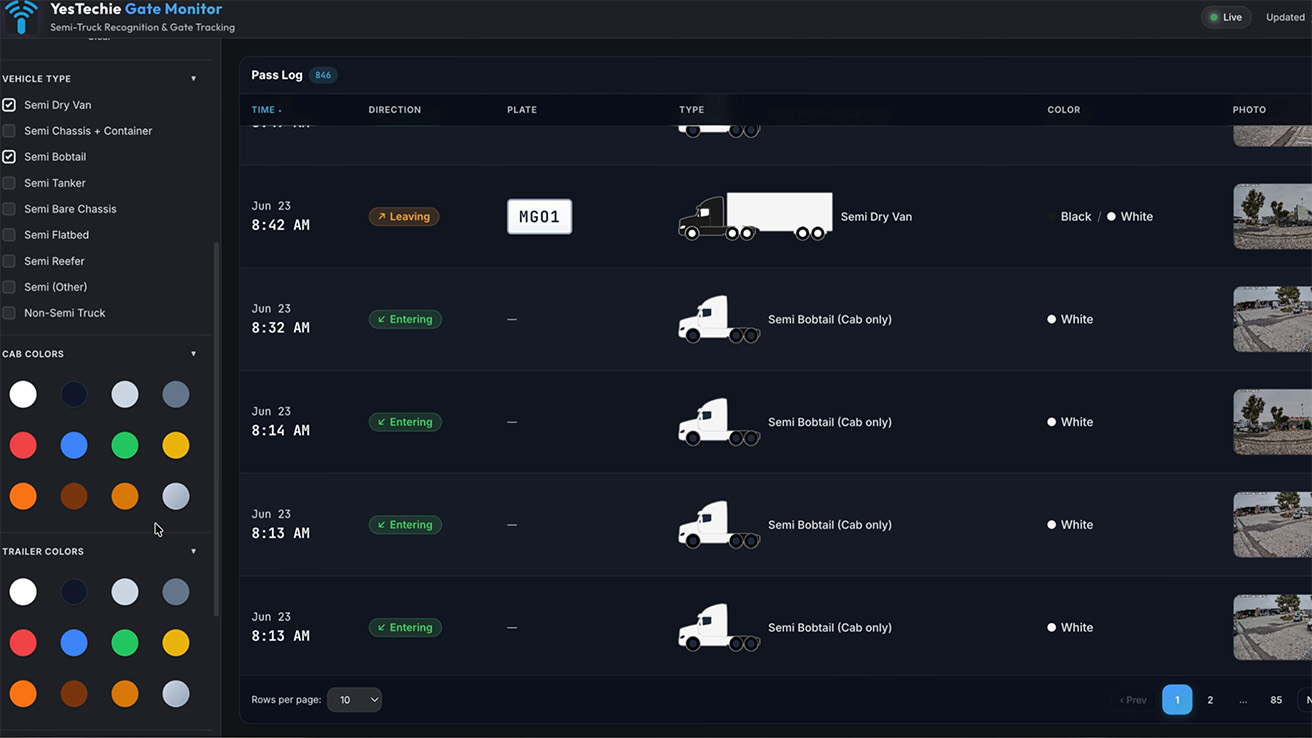This screenshot has height=738, width=1312.
Task: Click the Entering badge in 8:32 AM row
Action: pyautogui.click(x=405, y=319)
